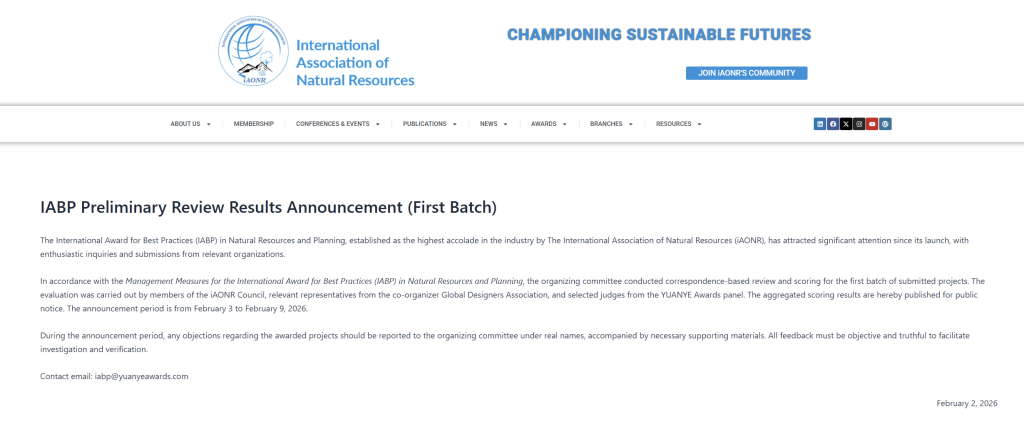Screen dimensions: 1024x424
Task: Open the YouTube social icon
Action: pos(872,124)
